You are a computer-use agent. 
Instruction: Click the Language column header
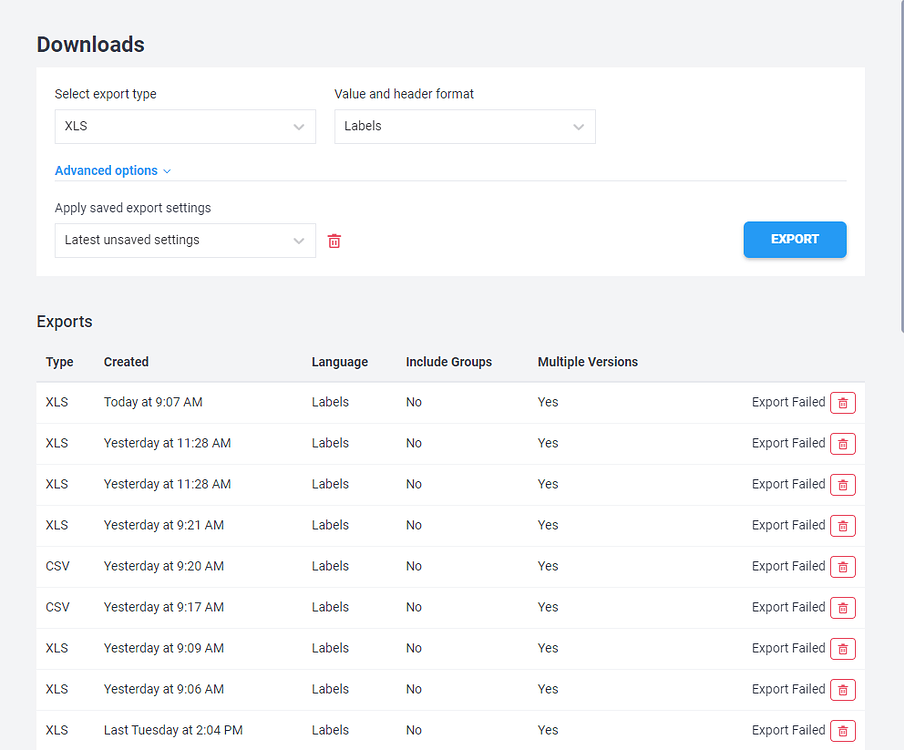point(340,362)
